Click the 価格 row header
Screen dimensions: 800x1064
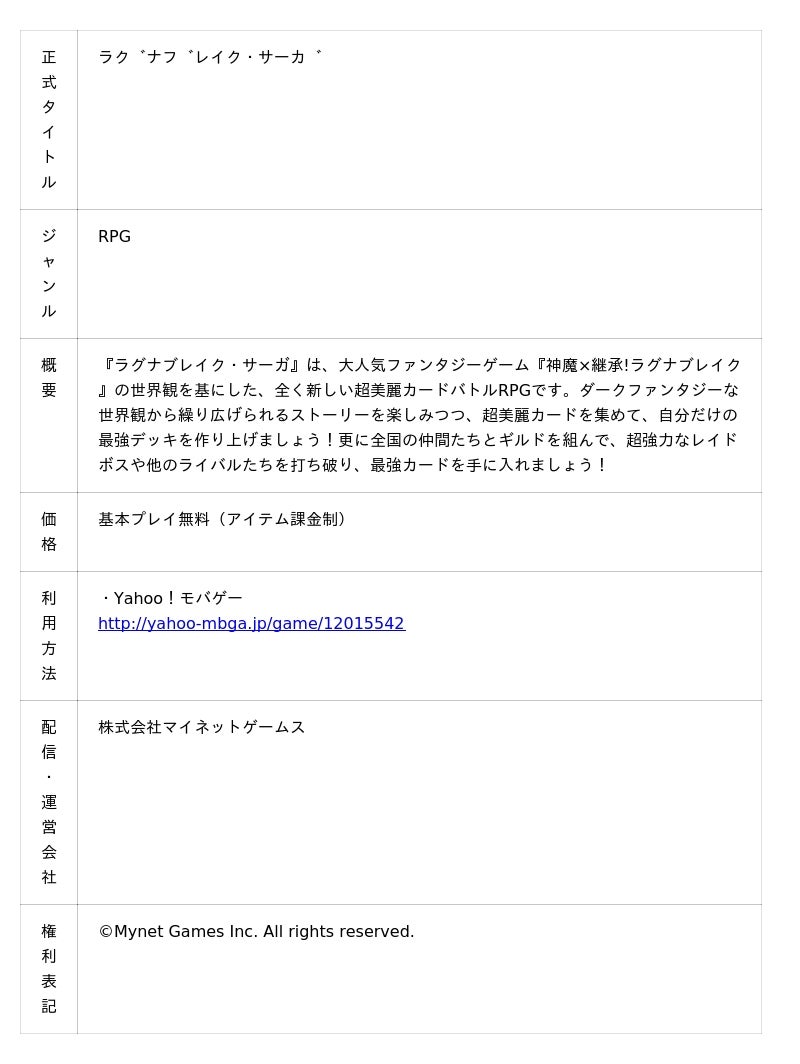pyautogui.click(x=49, y=532)
